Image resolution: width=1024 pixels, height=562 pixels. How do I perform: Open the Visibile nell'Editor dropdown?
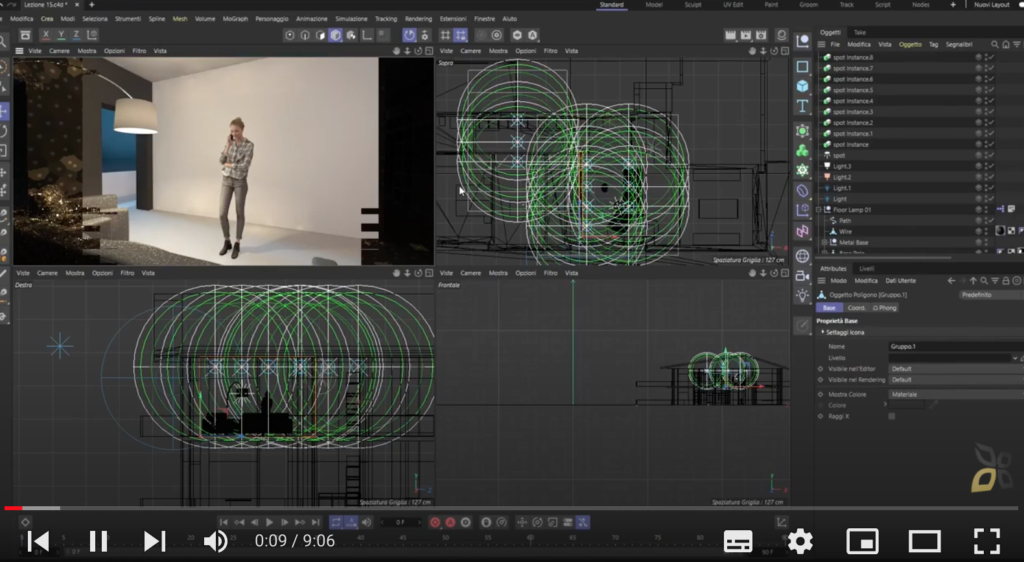pos(956,369)
